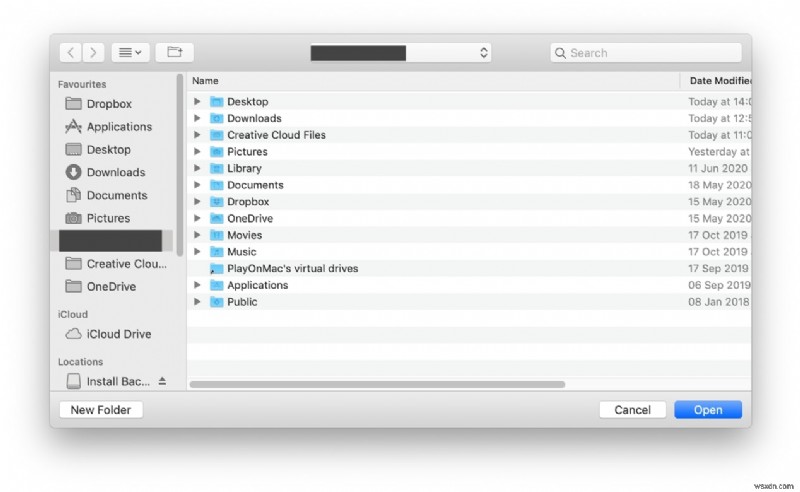Viewport: 800px width, 492px height.
Task: Click the New Folder button
Action: 101,410
